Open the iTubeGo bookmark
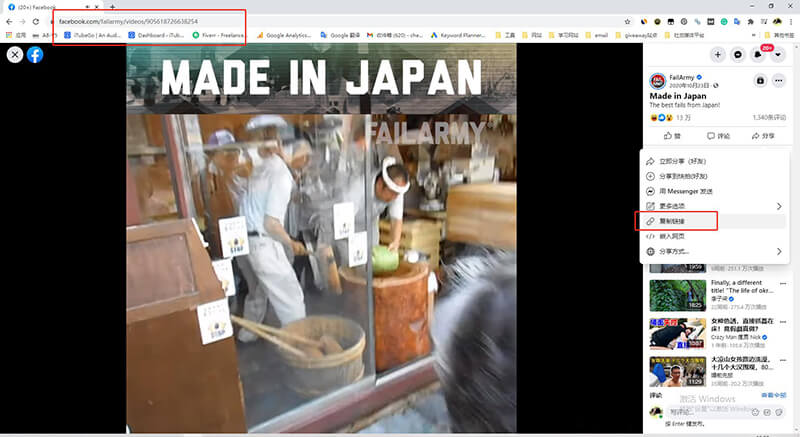The width and height of the screenshot is (800, 437). (x=93, y=35)
